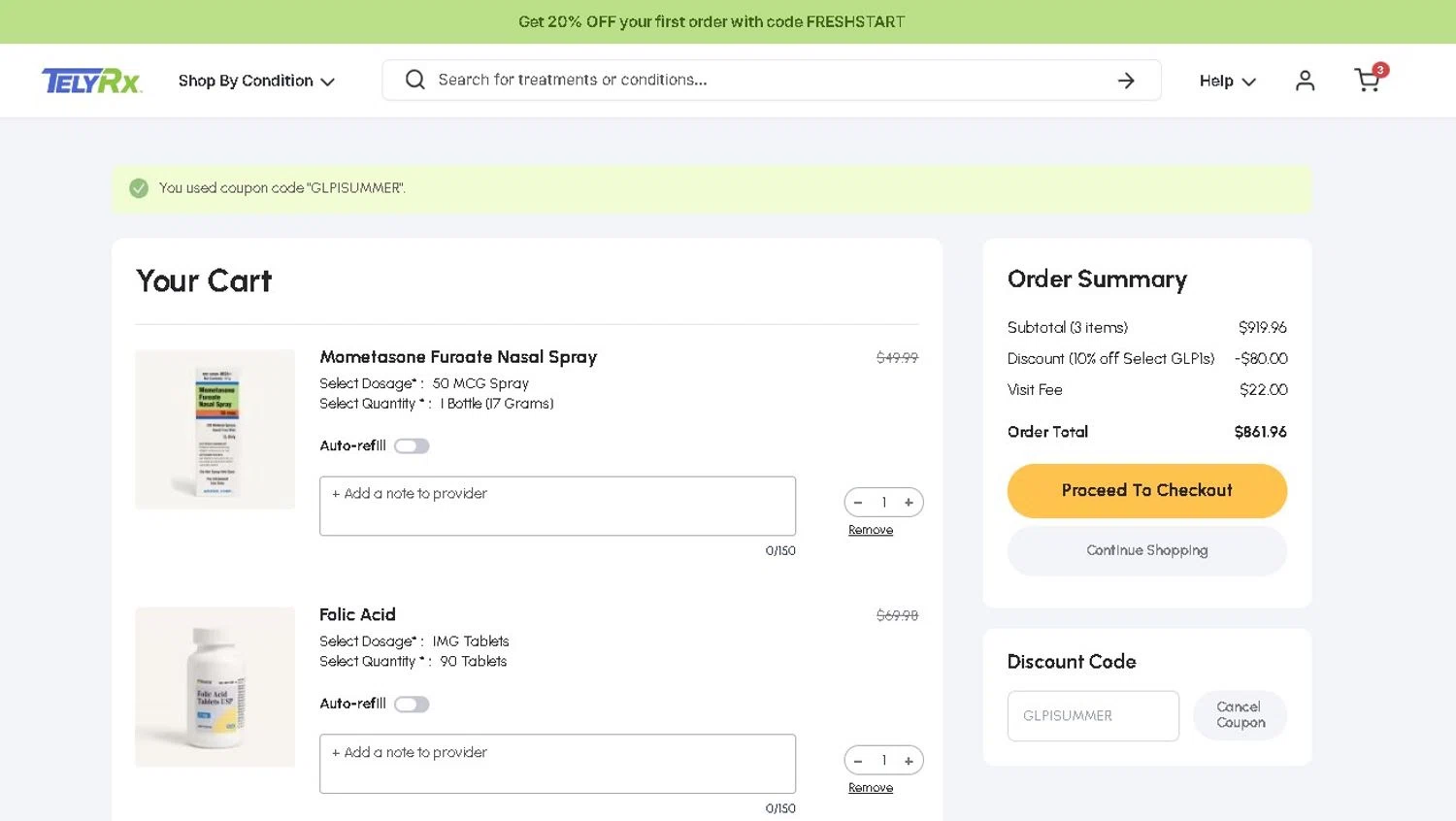1456x821 pixels.
Task: Remove Mometasone Furoate Nasal Spray from cart
Action: [x=871, y=530]
